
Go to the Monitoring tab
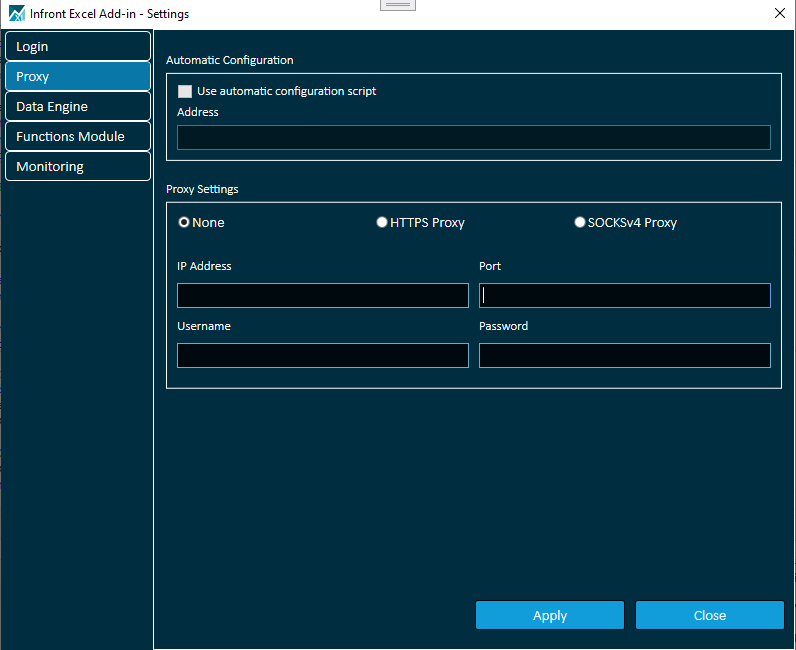(x=77, y=167)
